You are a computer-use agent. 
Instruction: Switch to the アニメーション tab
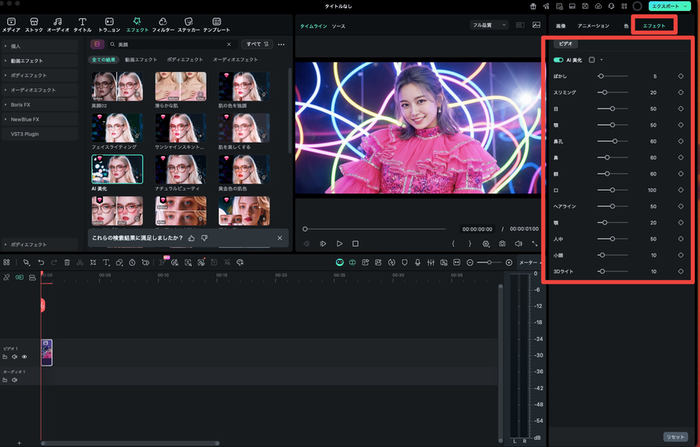coord(593,24)
